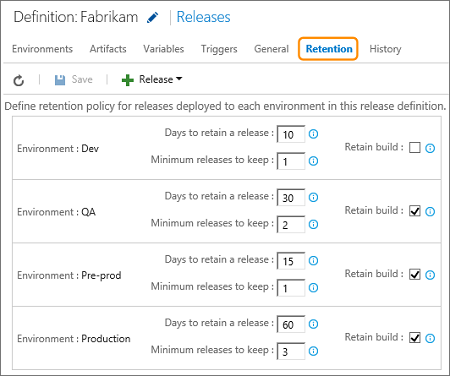Click the Environment : Pre-prod label
Image resolution: width=450 pixels, height=376 pixels.
(x=69, y=275)
